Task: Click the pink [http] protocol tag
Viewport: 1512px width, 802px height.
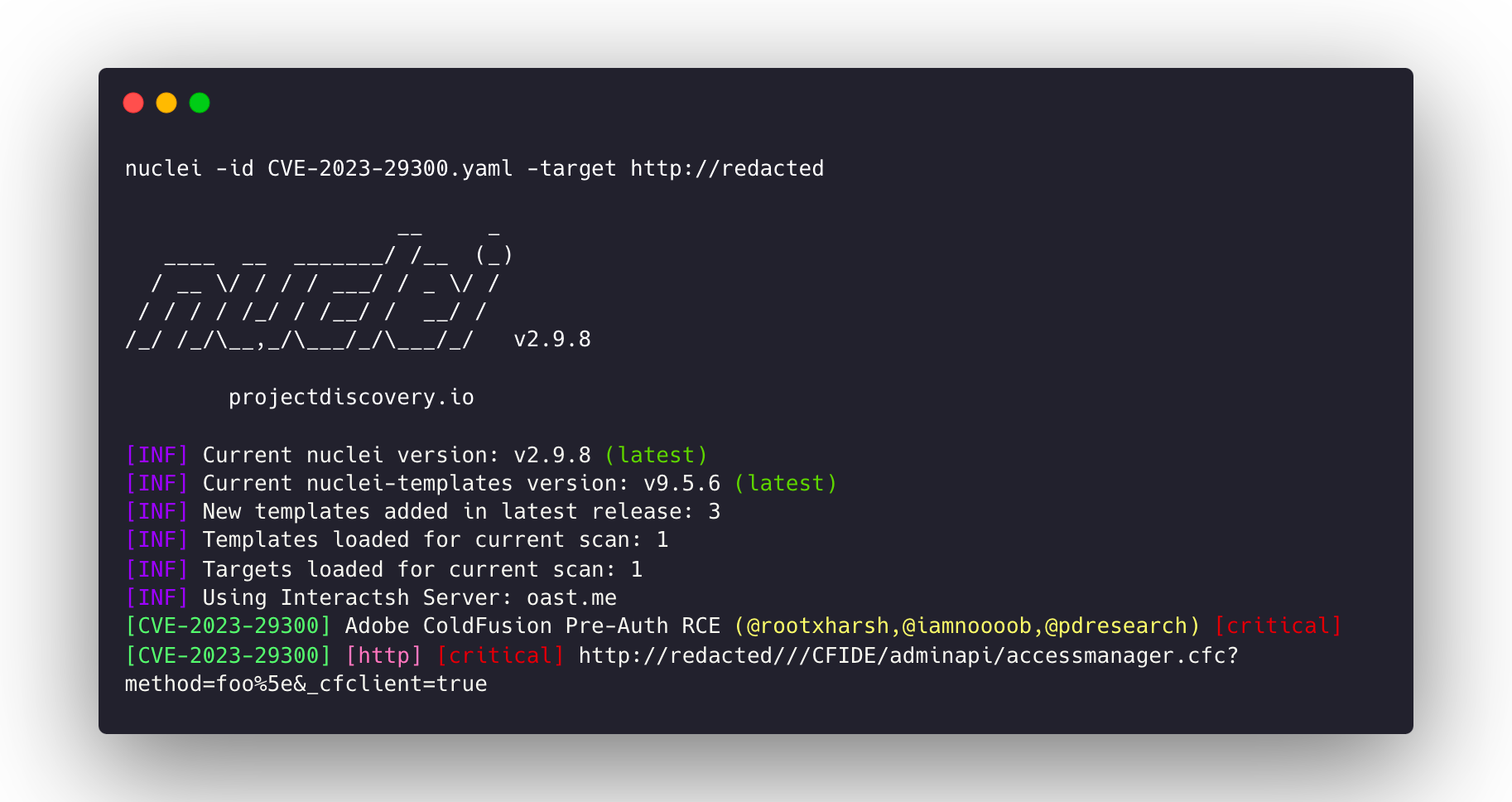Action: [x=383, y=655]
